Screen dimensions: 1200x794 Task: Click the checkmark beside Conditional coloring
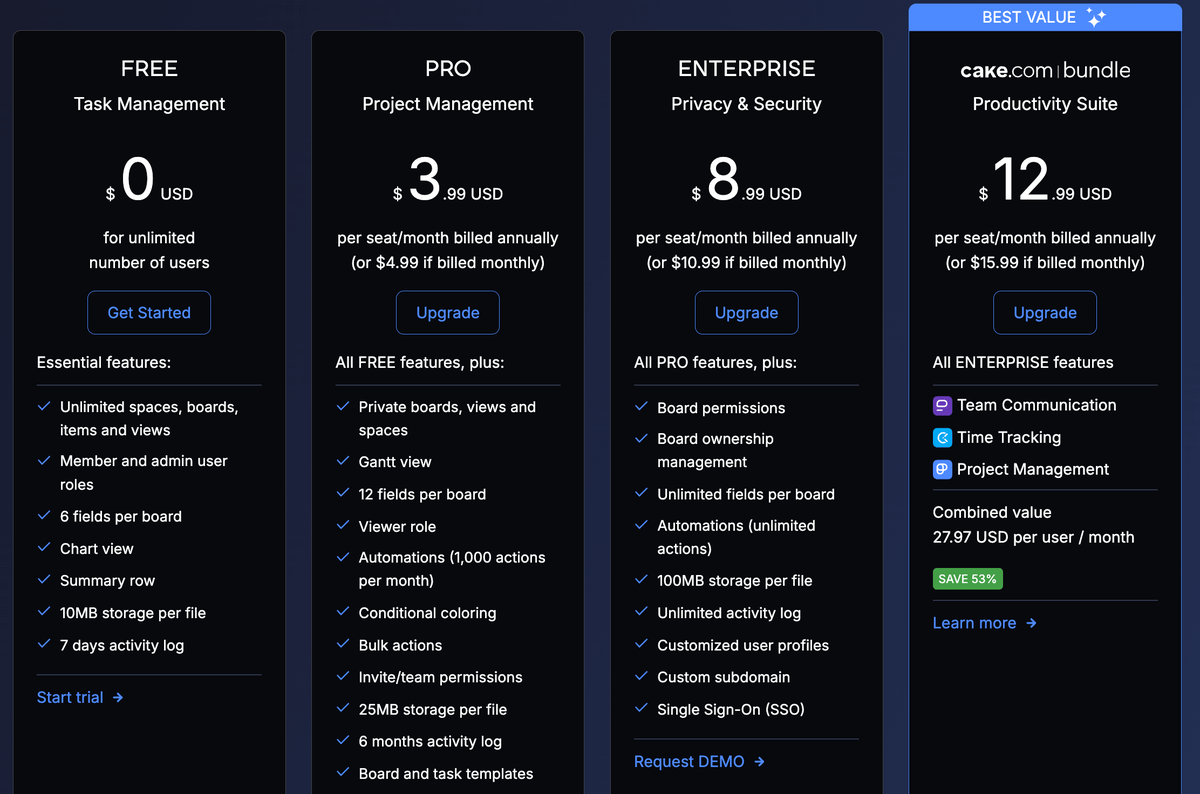coord(343,612)
